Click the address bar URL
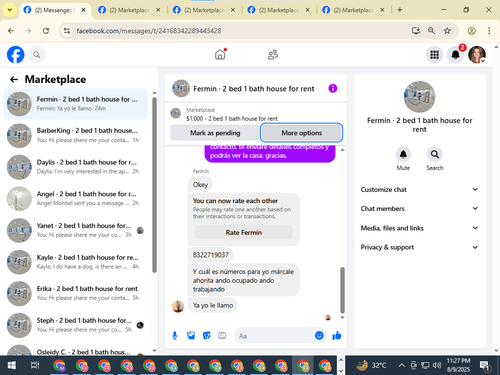Image resolution: width=500 pixels, height=375 pixels. [x=149, y=31]
